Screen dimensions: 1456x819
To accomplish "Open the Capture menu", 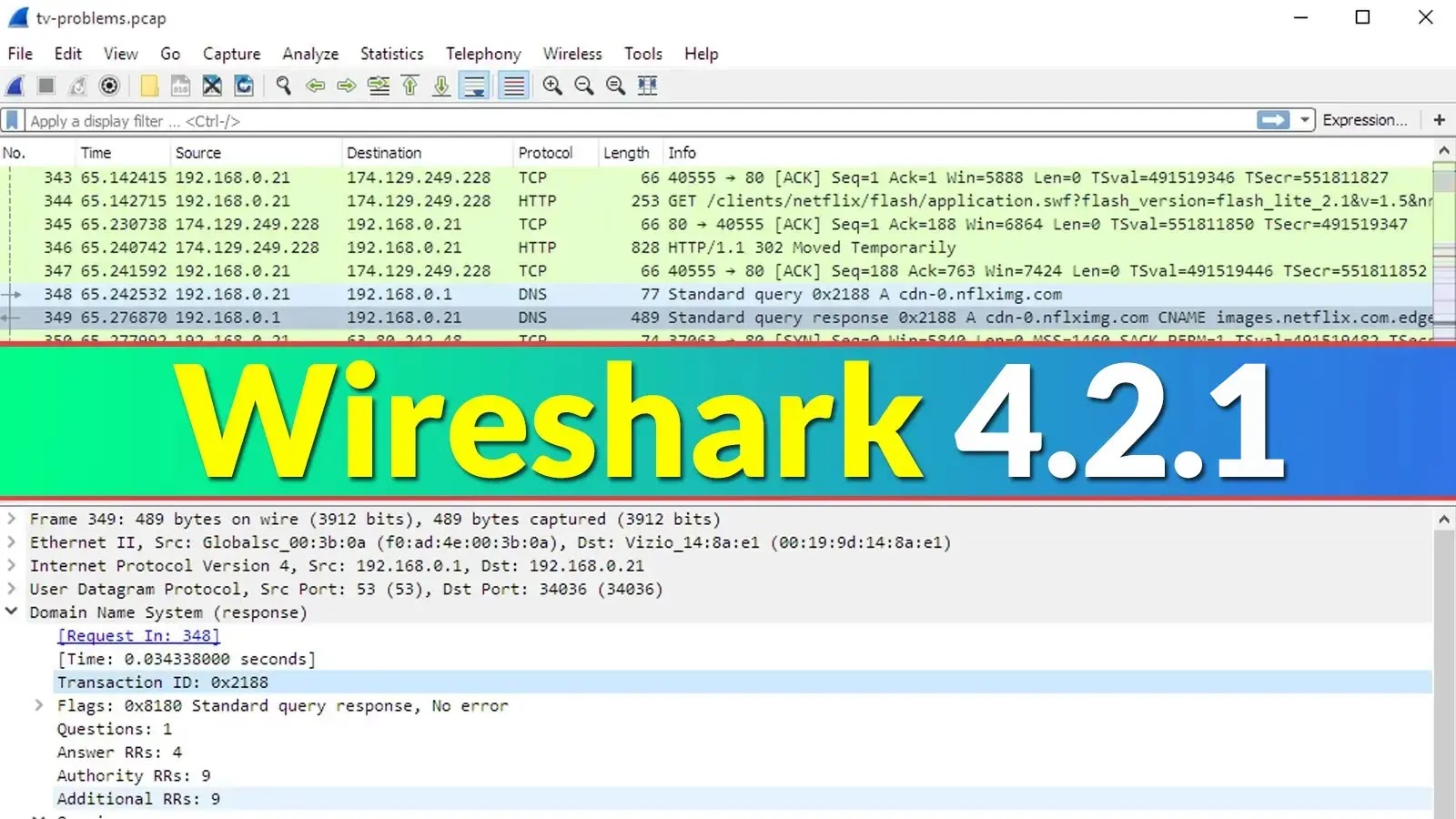I will click(x=231, y=54).
